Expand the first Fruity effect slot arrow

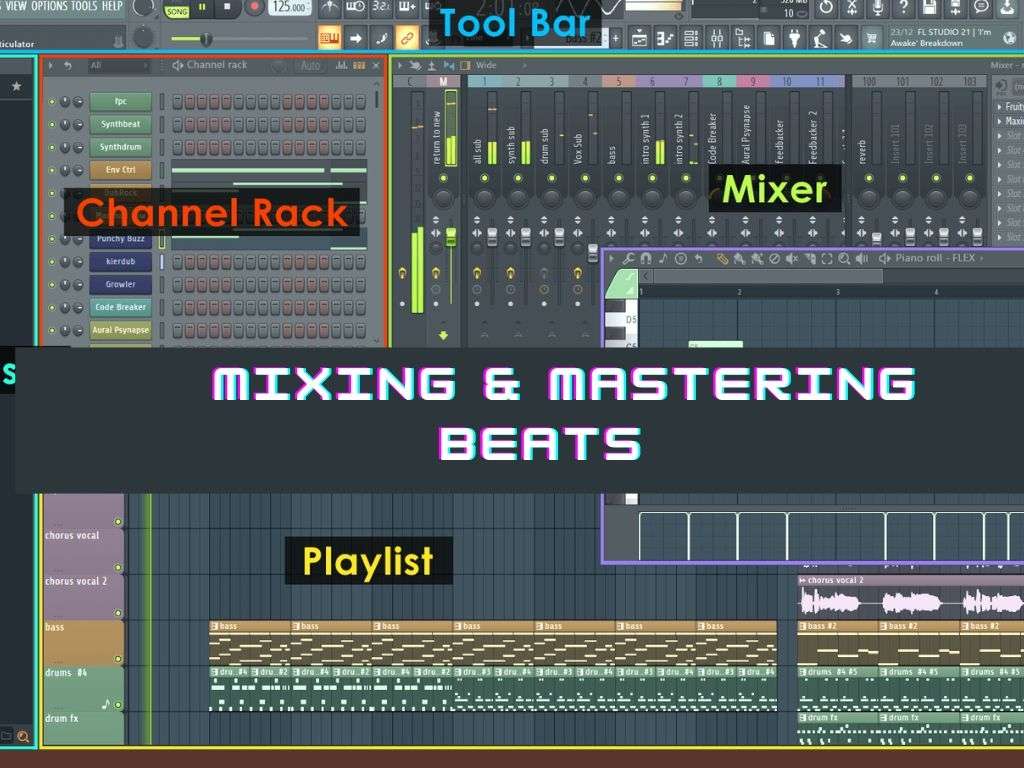999,106
